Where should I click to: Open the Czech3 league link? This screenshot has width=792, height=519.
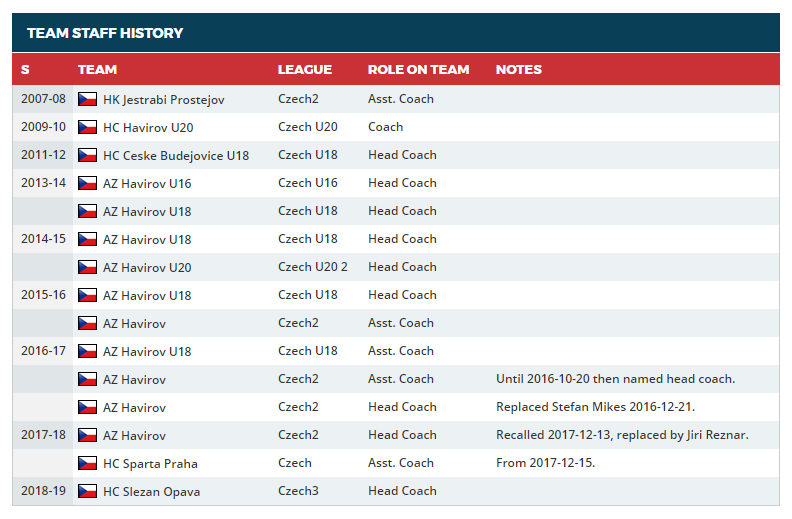pyautogui.click(x=298, y=491)
